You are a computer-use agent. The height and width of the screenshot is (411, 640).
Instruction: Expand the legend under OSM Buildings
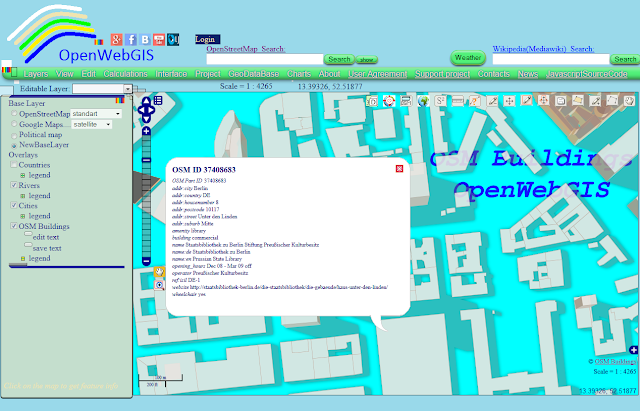[x=23, y=258]
